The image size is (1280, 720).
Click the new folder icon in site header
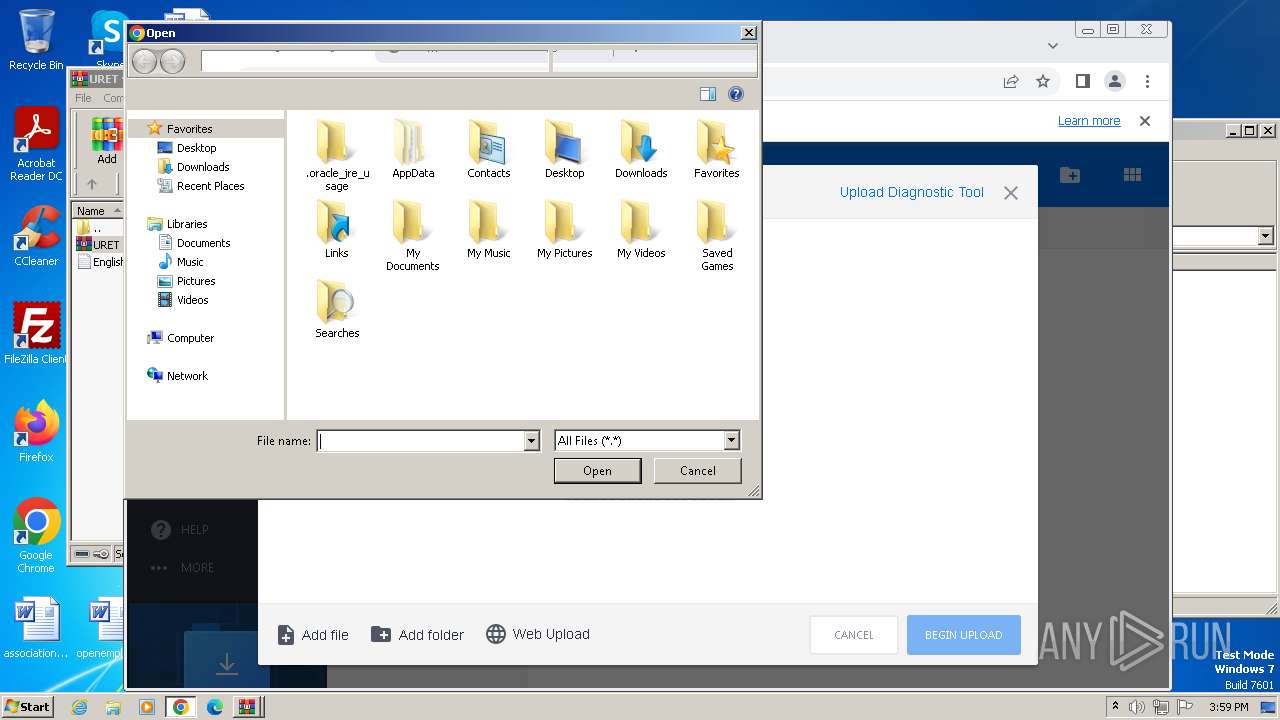(1070, 175)
